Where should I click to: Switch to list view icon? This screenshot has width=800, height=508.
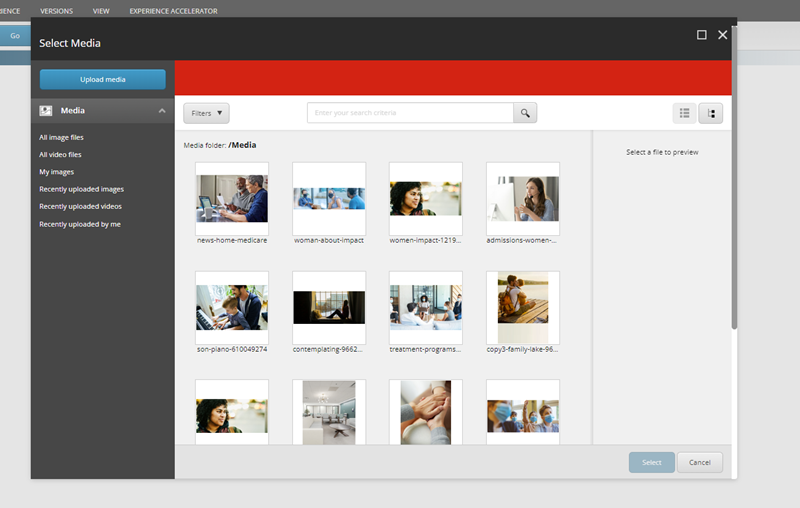click(685, 113)
